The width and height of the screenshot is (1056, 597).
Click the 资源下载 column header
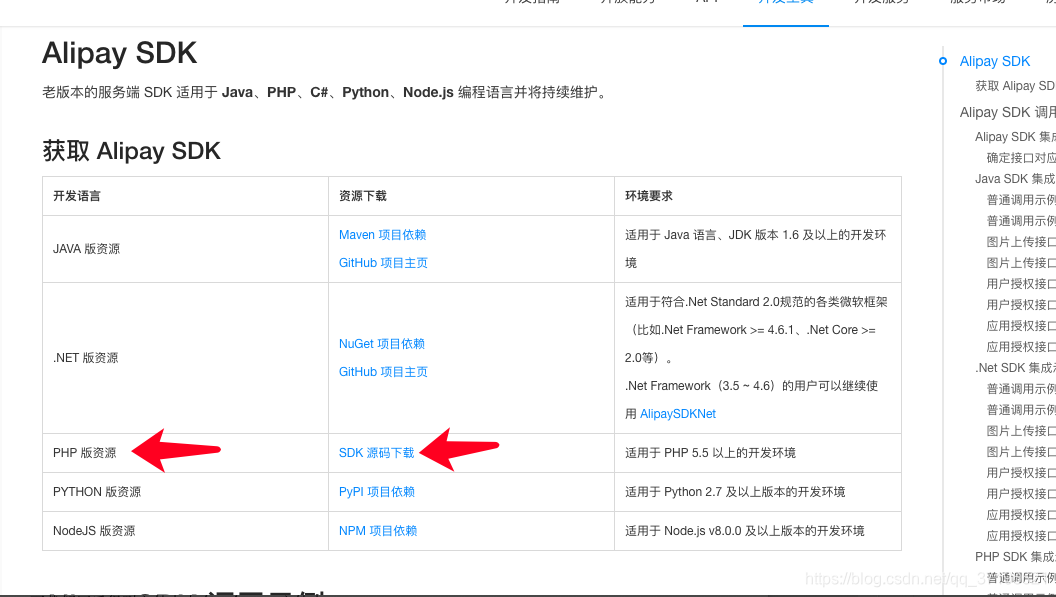pos(471,196)
